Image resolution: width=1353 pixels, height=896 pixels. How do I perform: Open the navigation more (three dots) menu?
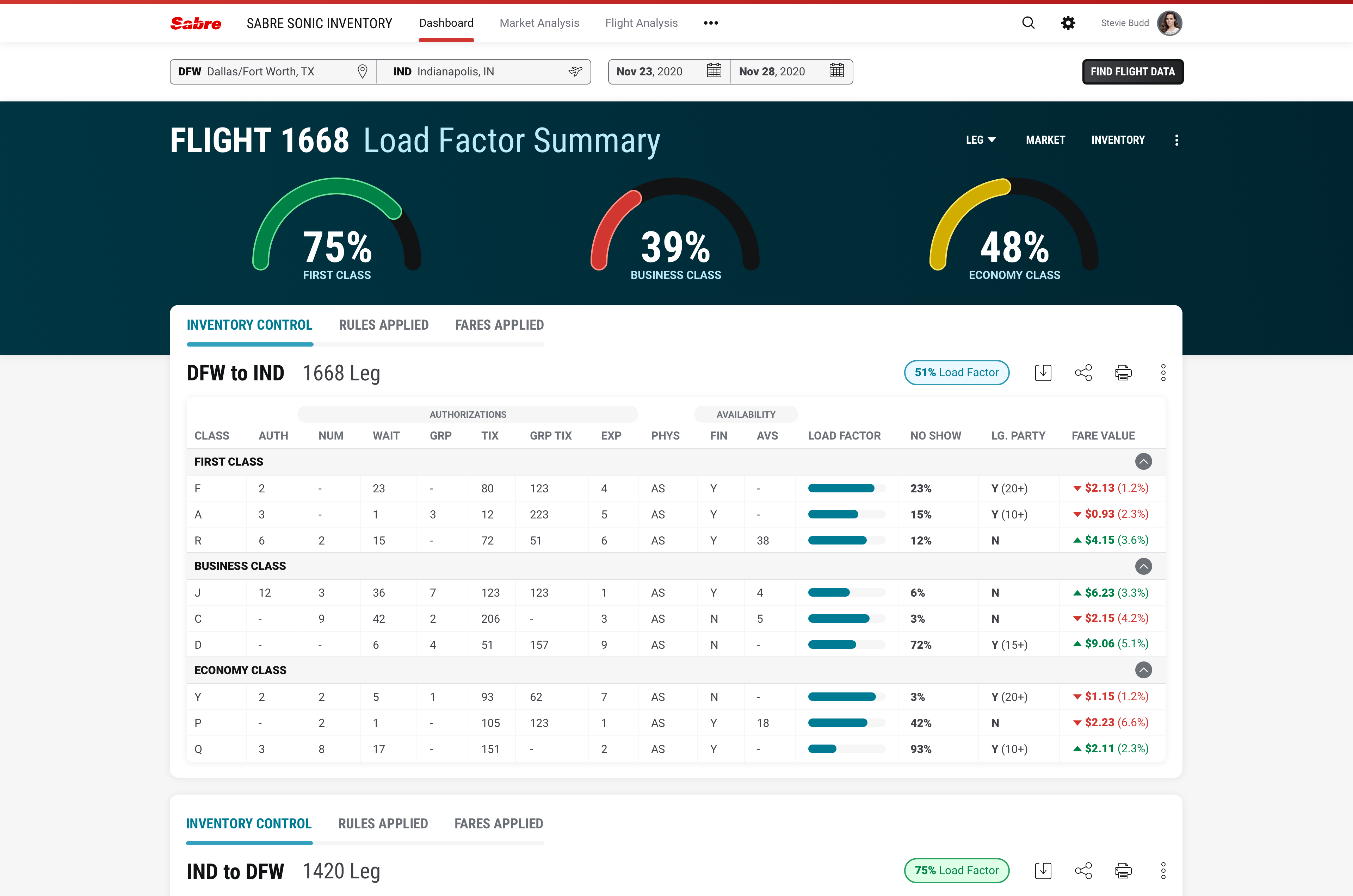click(x=711, y=23)
